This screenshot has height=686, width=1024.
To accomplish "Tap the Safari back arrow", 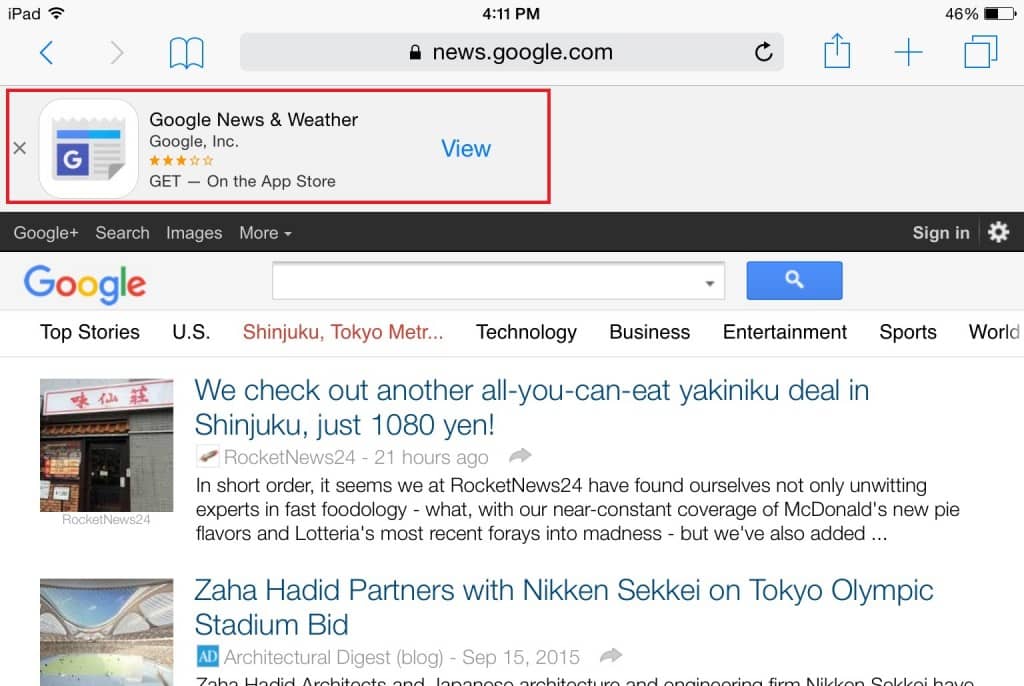I will pyautogui.click(x=46, y=52).
